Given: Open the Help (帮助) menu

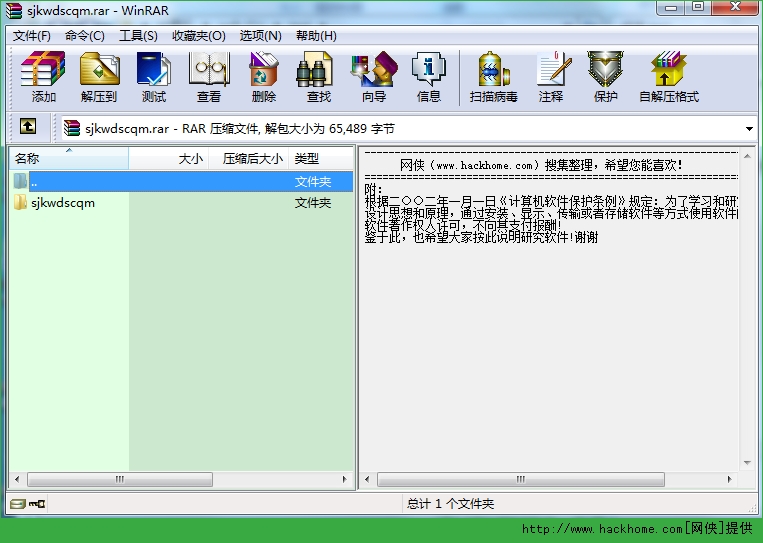Looking at the screenshot, I should (x=316, y=36).
